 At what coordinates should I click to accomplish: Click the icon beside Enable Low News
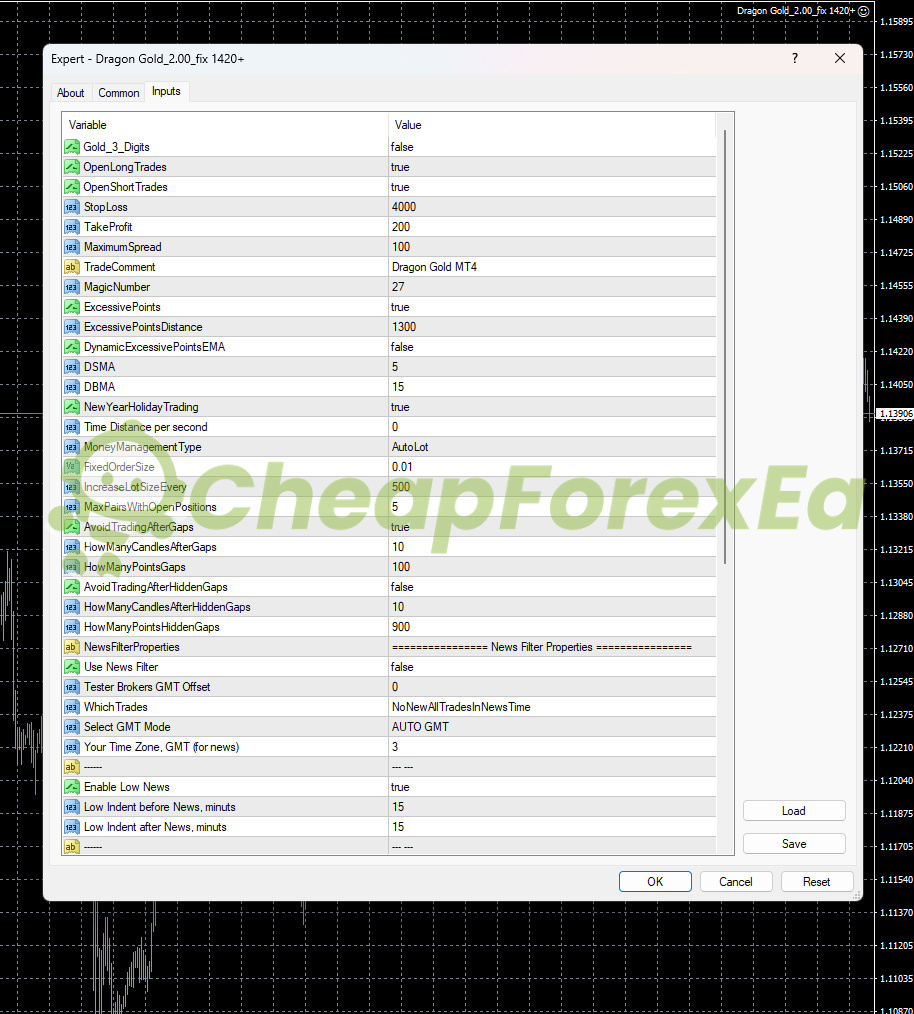72,787
